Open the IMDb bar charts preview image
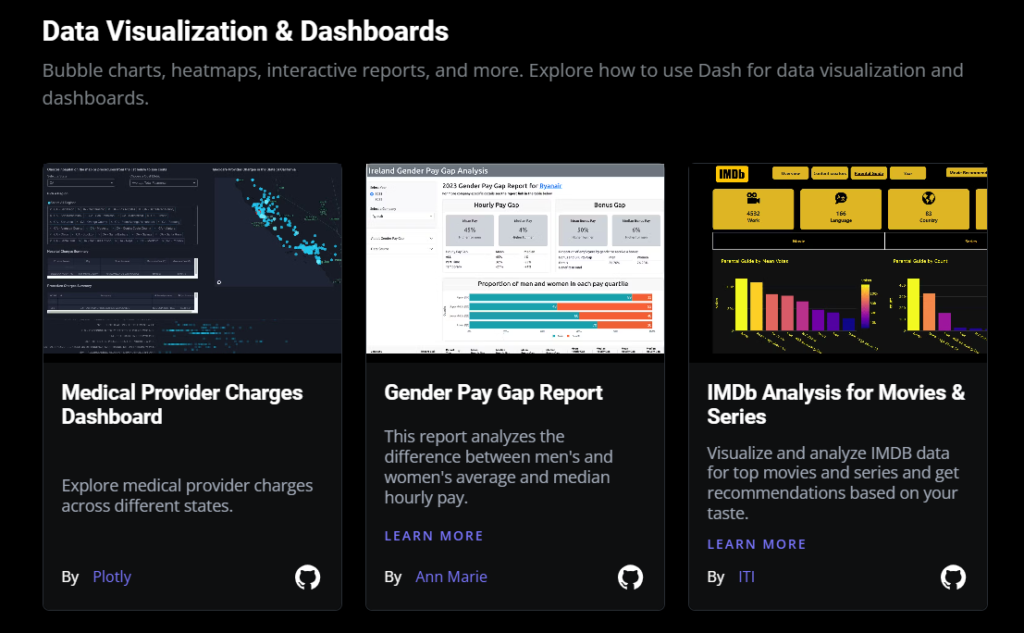The image size is (1024, 633). [838, 300]
